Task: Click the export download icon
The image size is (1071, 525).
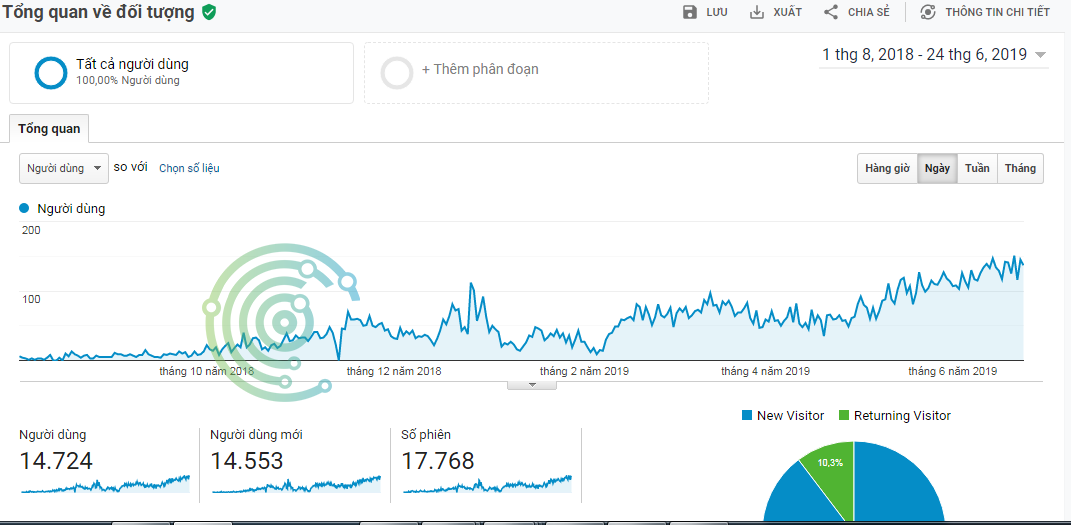Action: [757, 12]
